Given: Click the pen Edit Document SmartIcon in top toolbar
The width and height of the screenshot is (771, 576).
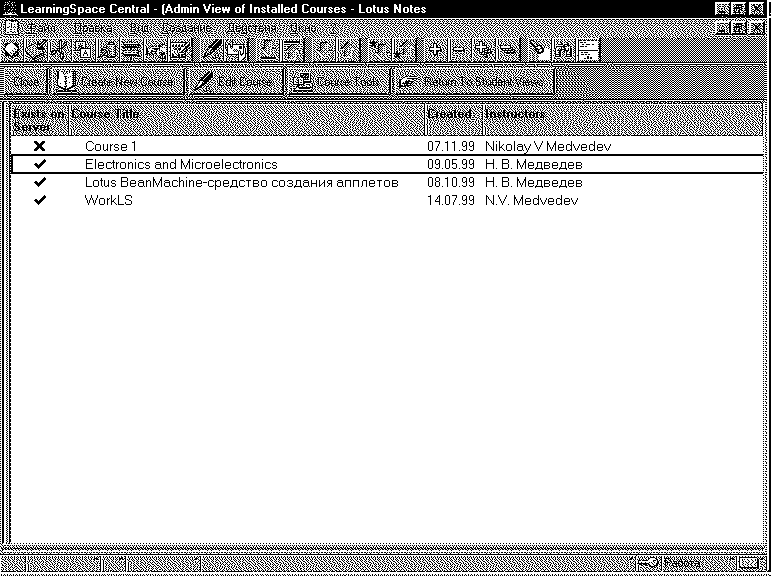Looking at the screenshot, I should click(x=213, y=50).
